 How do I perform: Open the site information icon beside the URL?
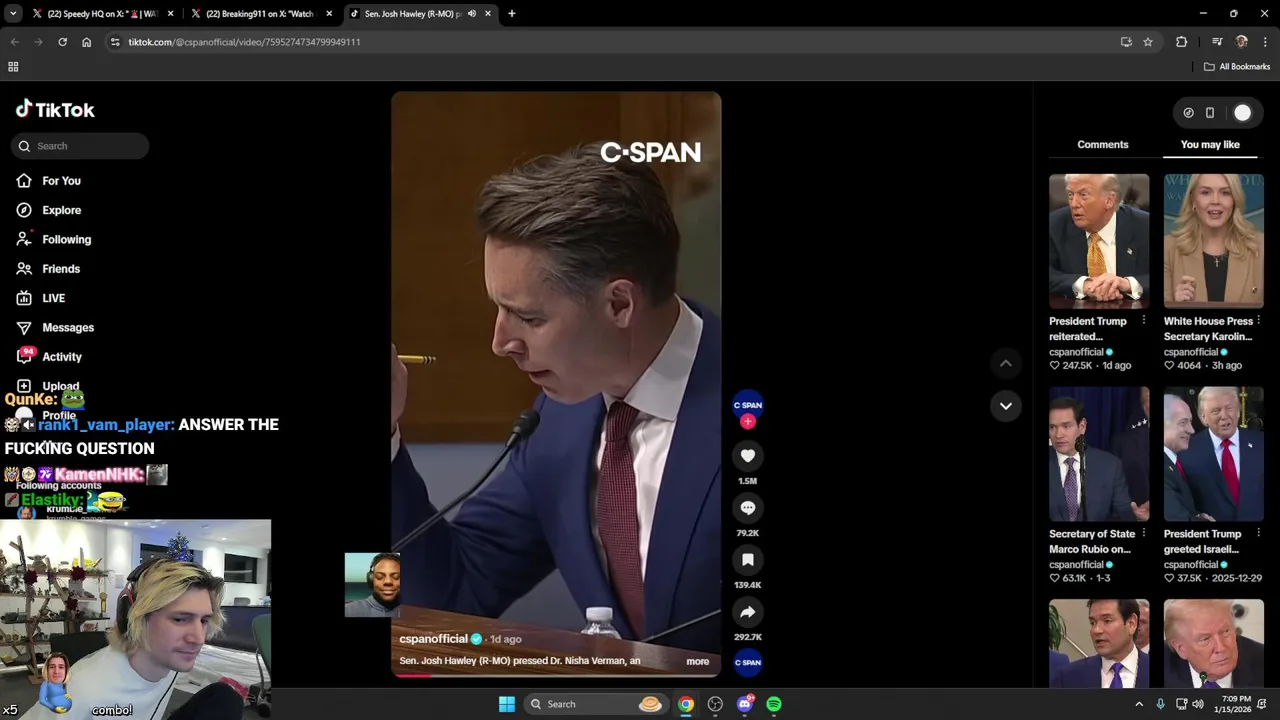coord(115,42)
